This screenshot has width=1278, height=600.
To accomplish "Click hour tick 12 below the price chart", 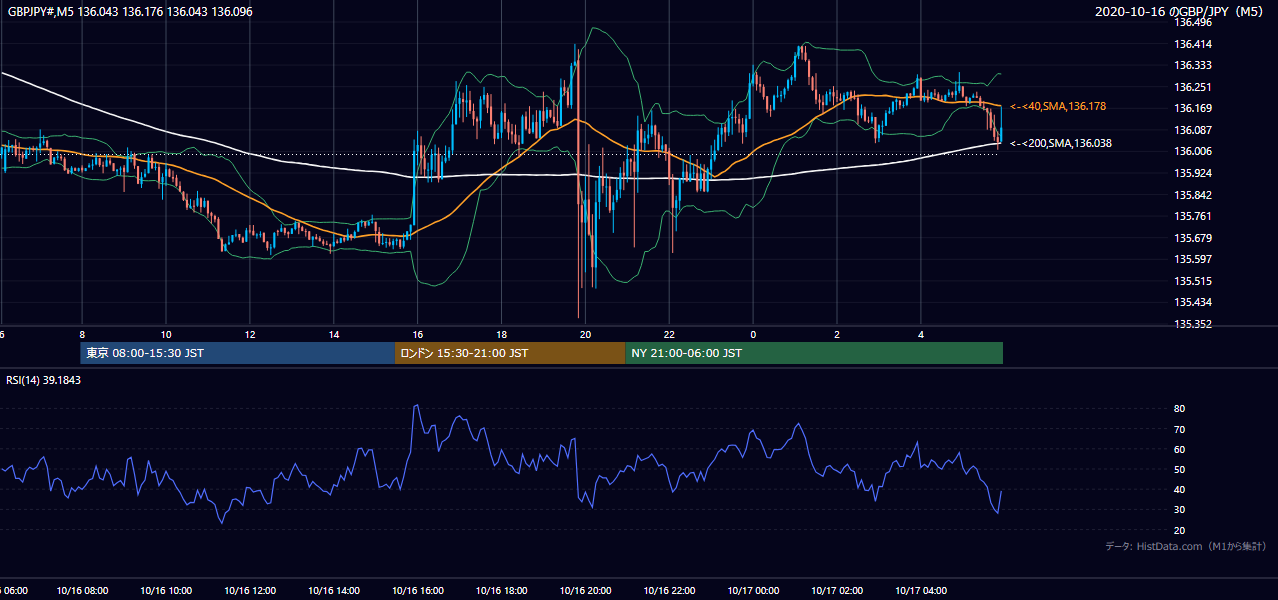I will coord(250,335).
